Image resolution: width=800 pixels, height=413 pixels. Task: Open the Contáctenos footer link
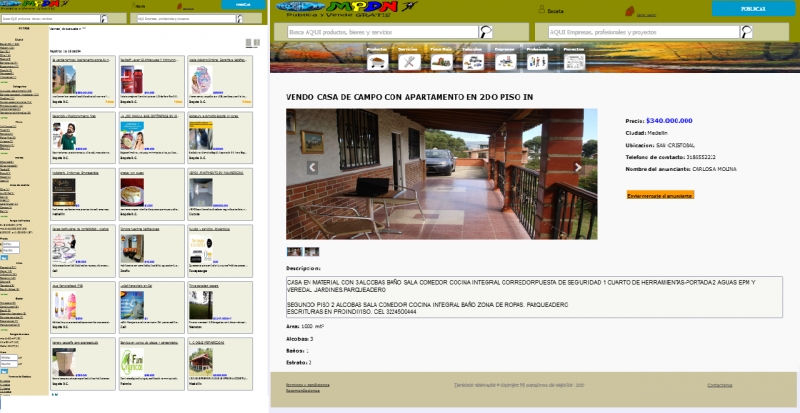point(719,385)
